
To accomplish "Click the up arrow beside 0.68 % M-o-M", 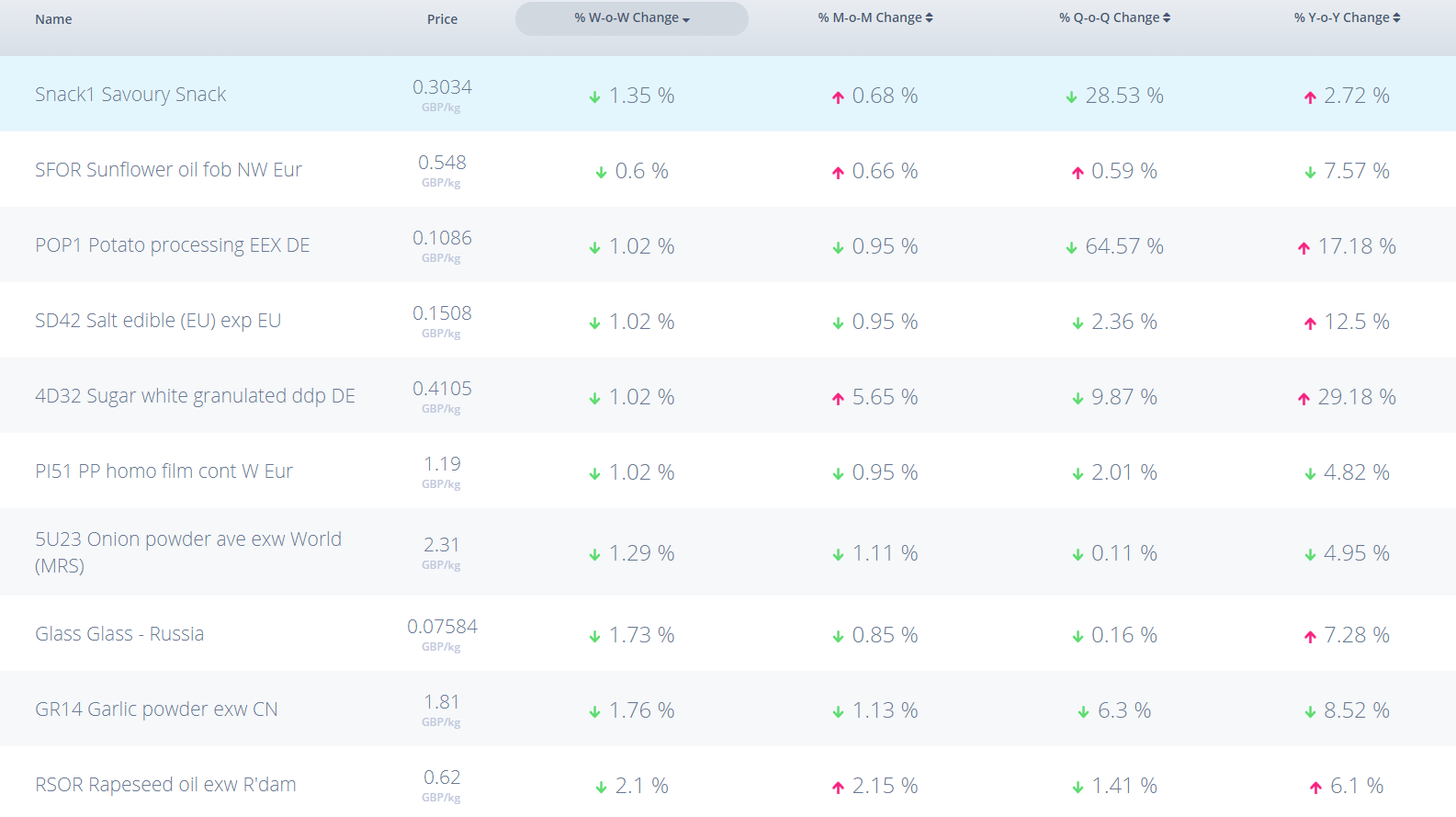I will point(838,97).
